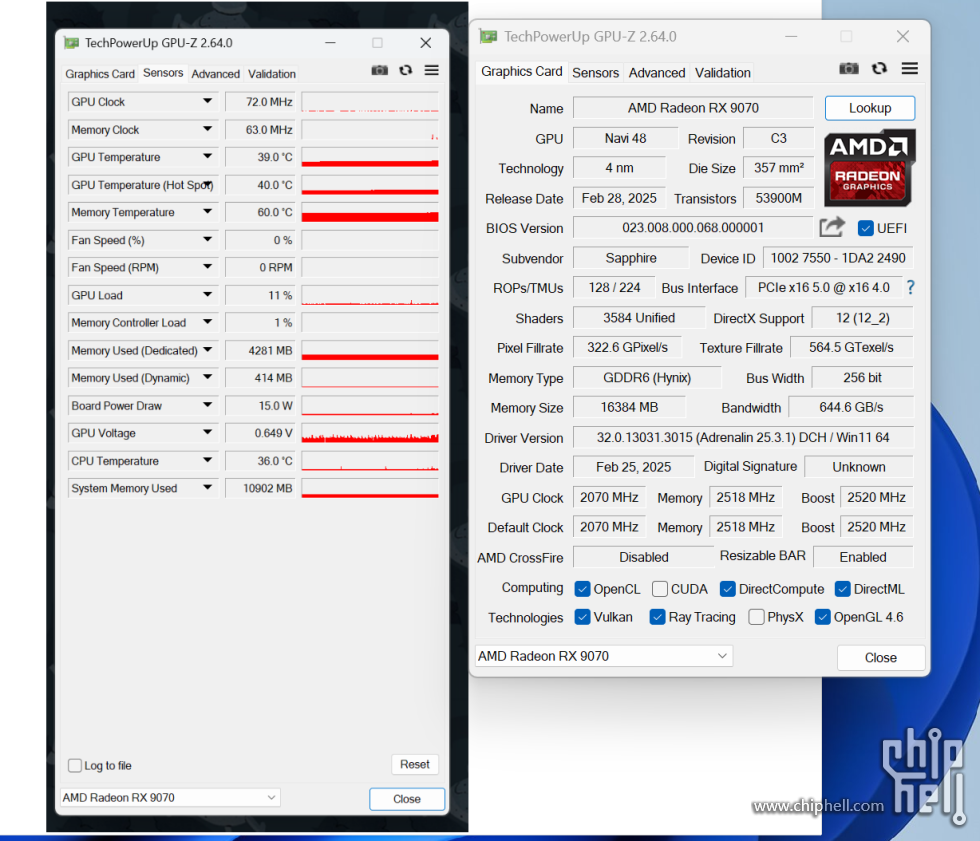The width and height of the screenshot is (980, 841).
Task: Click Bandwidth value 644.6 GB/s
Action: [x=851, y=407]
